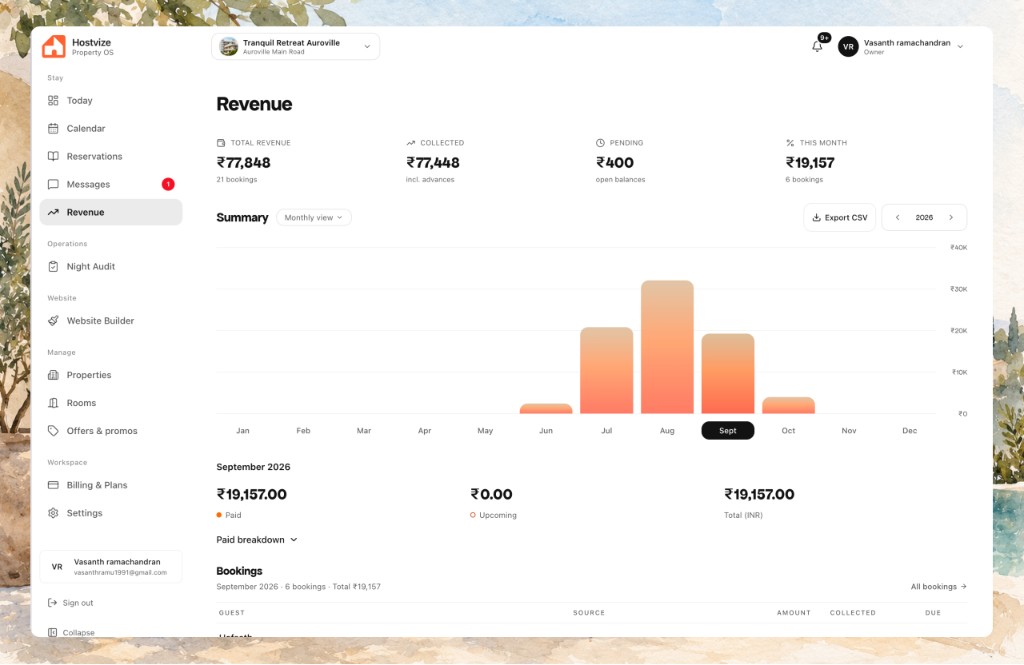Click the property thumbnail for Tranquil Retreat Auroville
The image size is (1024, 665).
(229, 46)
